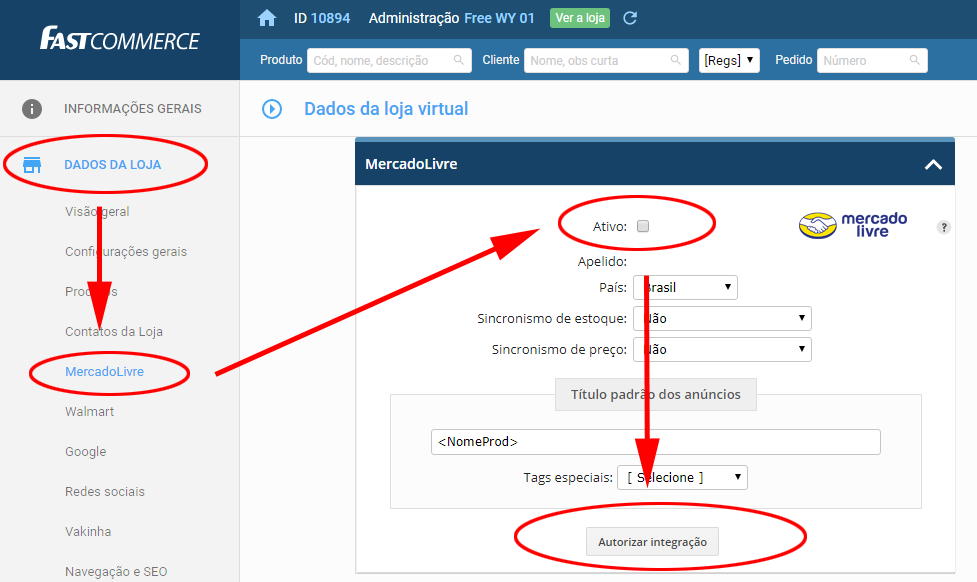
Task: Click the MercadoLivre panel header title
Action: coord(411,164)
